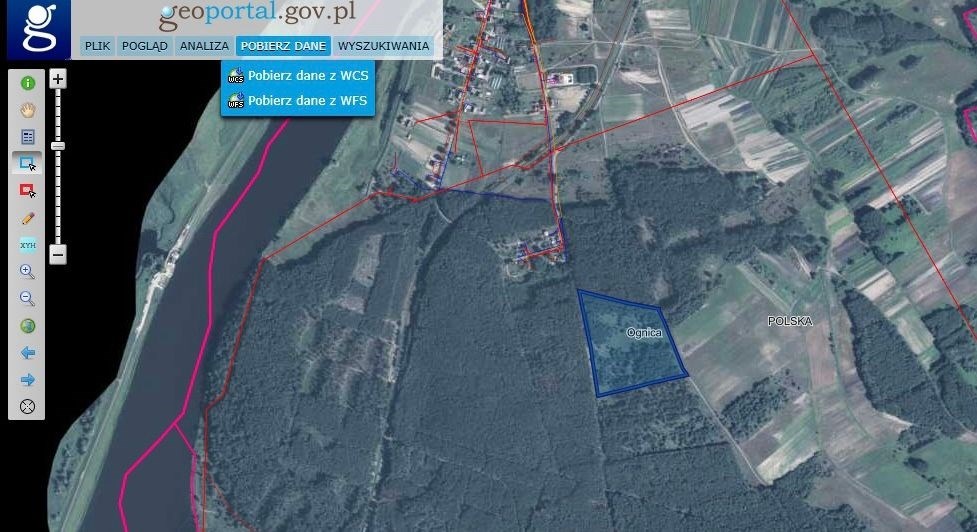Click the green info icon
The width and height of the screenshot is (977, 532).
click(x=27, y=83)
